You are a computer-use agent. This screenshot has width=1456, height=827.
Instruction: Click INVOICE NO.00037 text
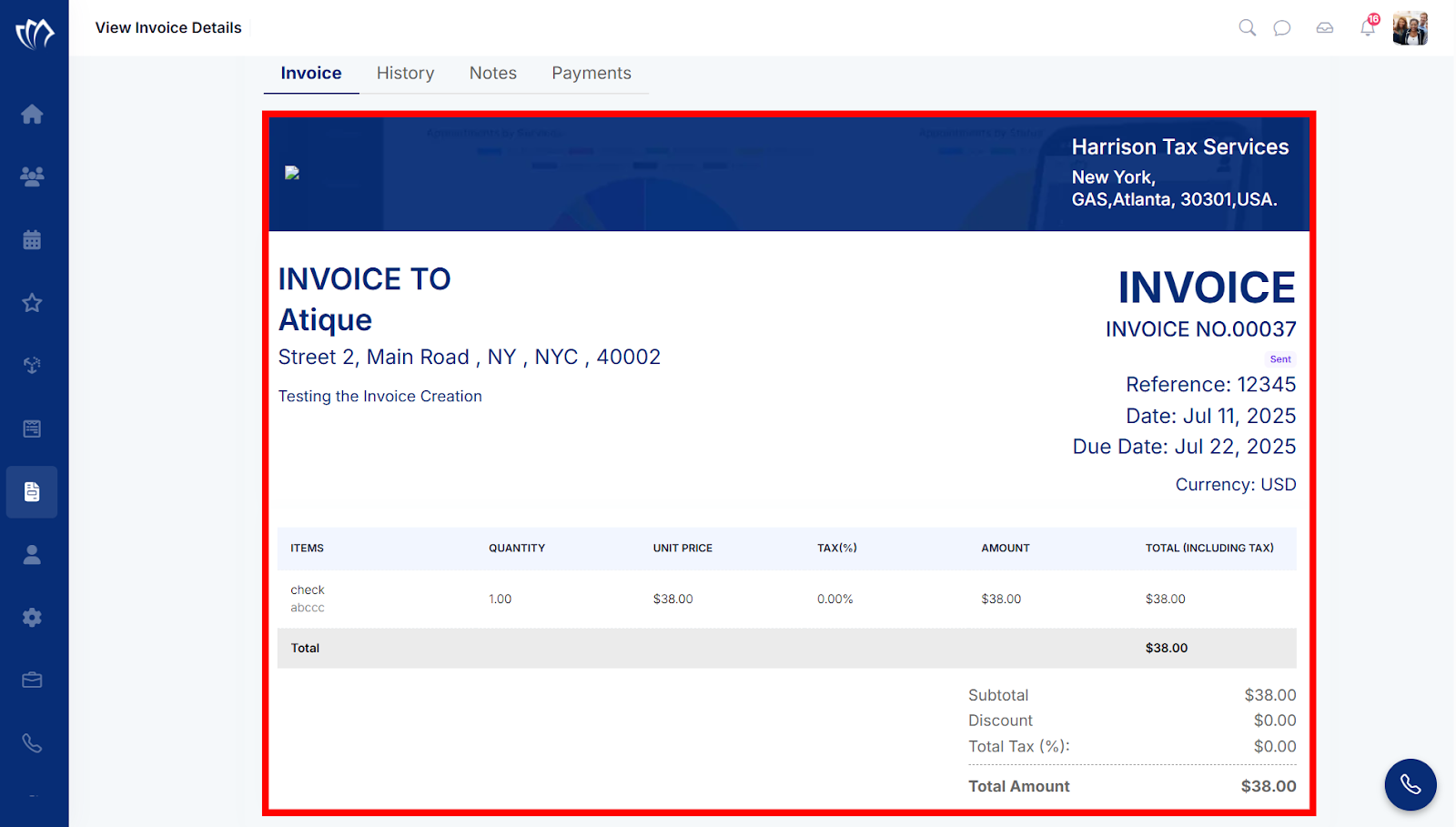[x=1201, y=329]
